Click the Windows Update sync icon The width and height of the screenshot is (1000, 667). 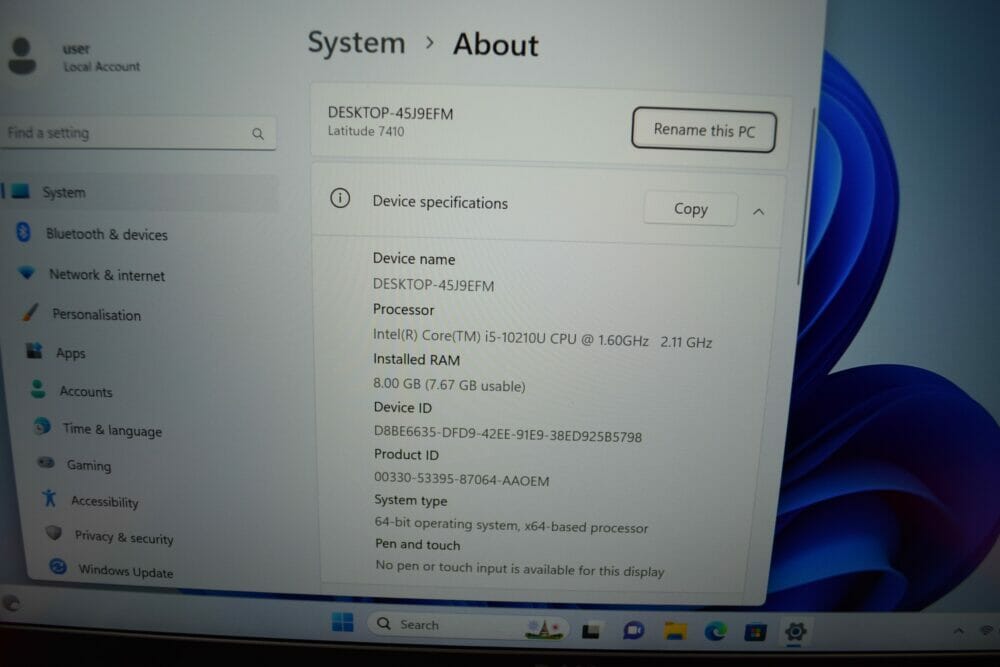coord(58,566)
